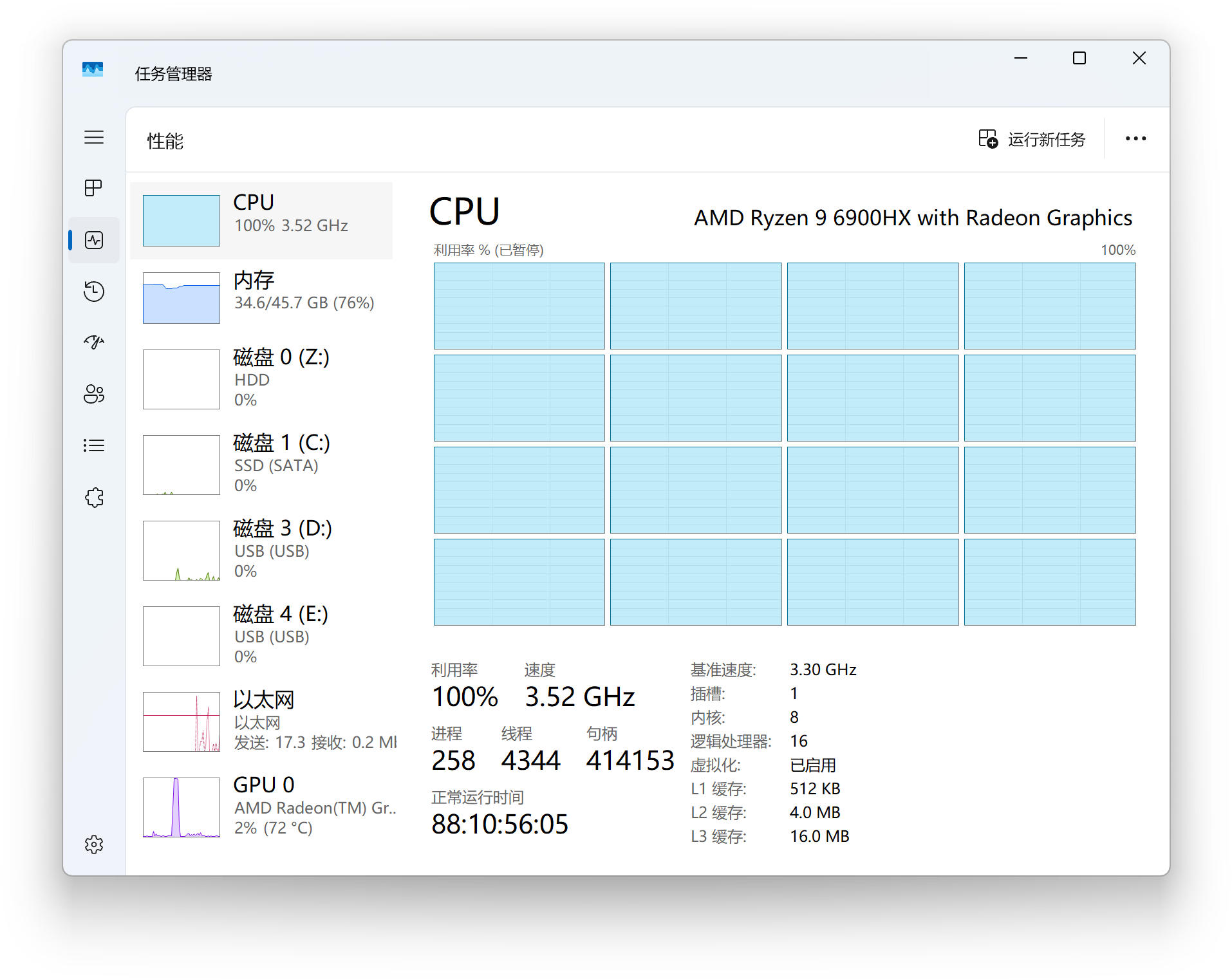The width and height of the screenshot is (1232, 979).
Task: Select the Performance monitor icon in sidebar
Action: (94, 240)
